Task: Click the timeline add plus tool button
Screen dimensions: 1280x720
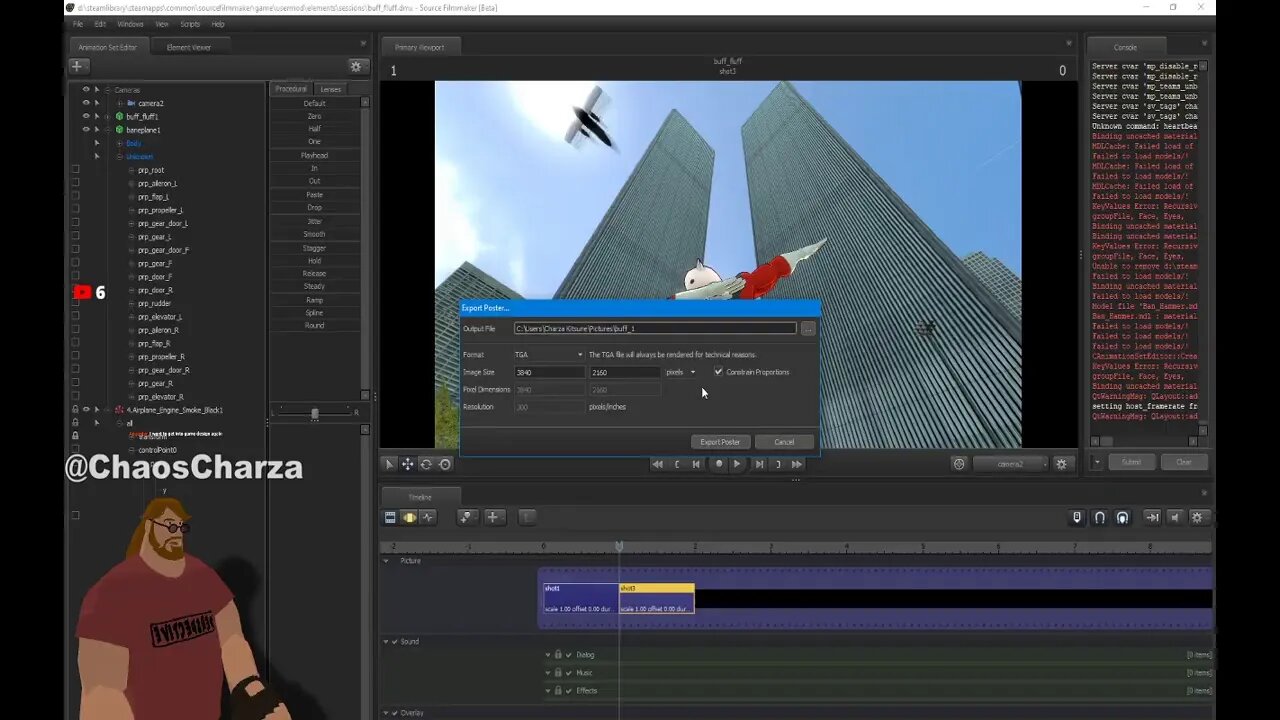Action: 493,517
